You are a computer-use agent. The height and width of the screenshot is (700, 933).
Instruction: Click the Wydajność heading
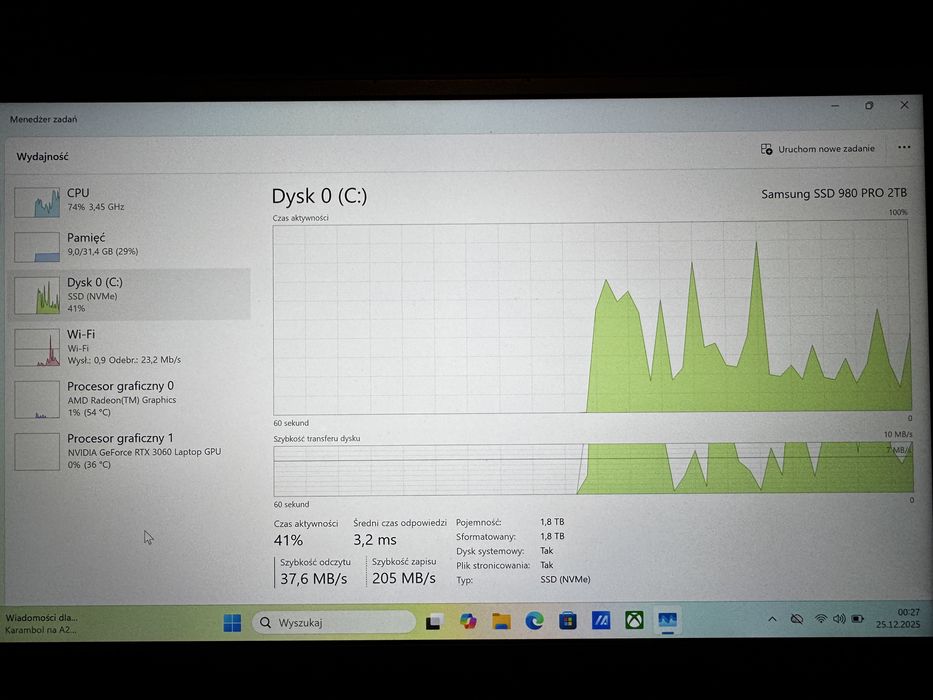42,157
